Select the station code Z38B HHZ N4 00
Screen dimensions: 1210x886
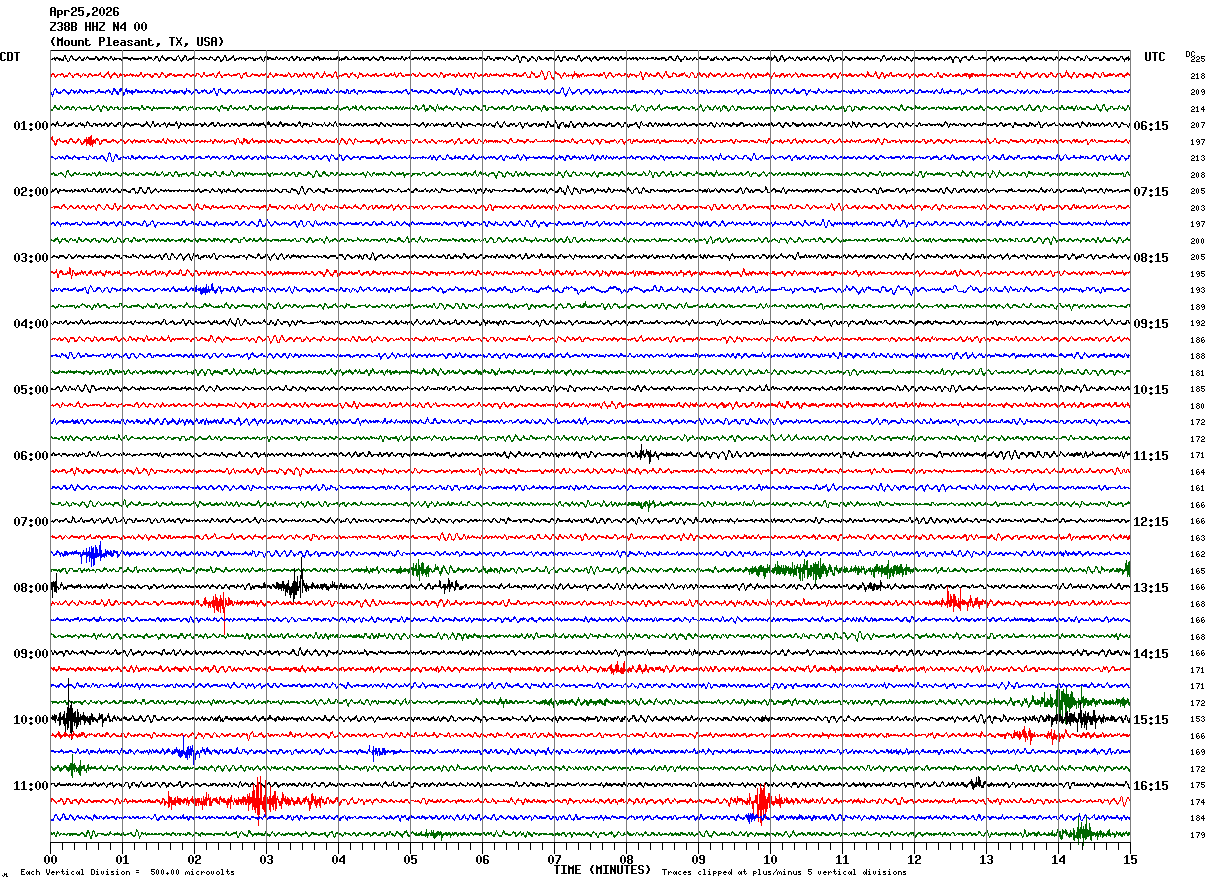point(98,27)
